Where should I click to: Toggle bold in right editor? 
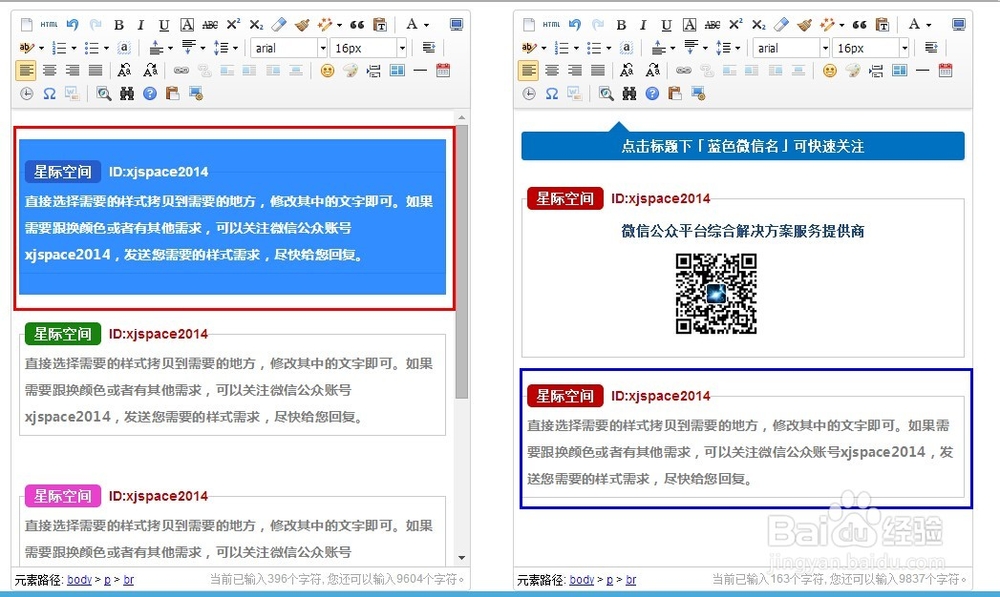[x=621, y=25]
